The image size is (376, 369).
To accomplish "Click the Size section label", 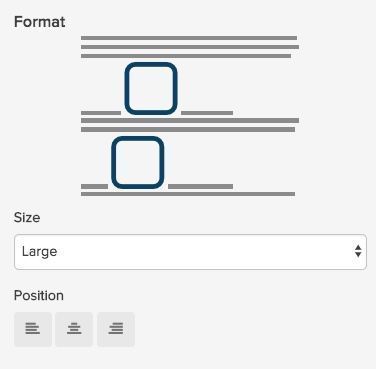I will (27, 218).
